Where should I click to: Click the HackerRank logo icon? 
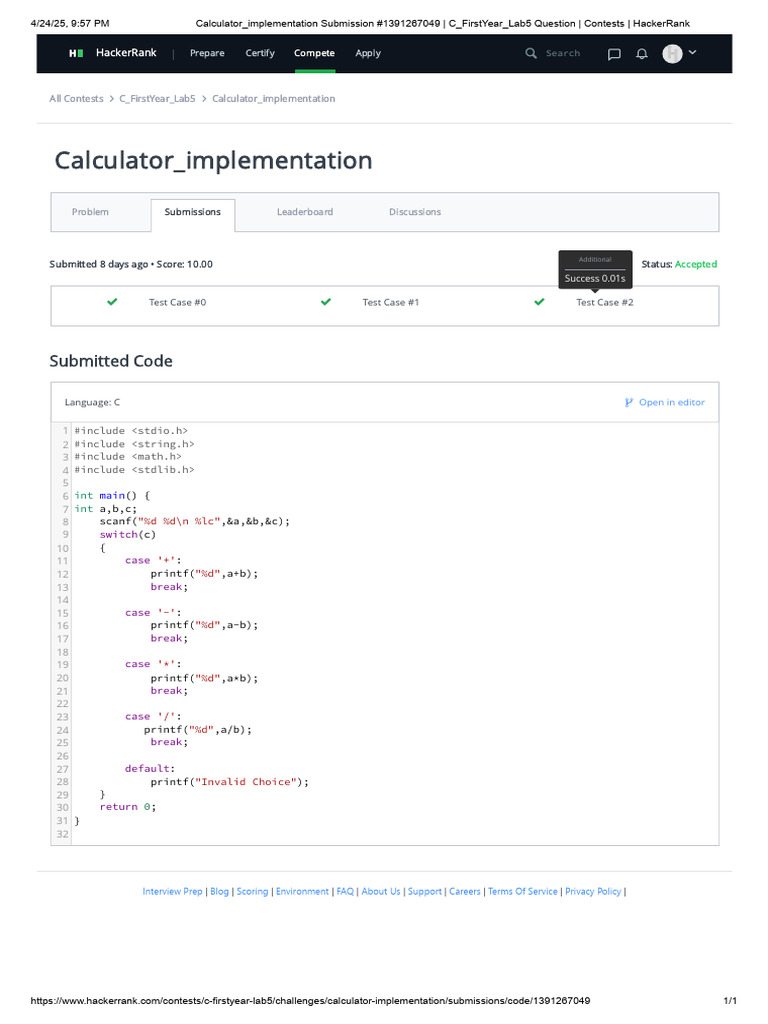76,53
